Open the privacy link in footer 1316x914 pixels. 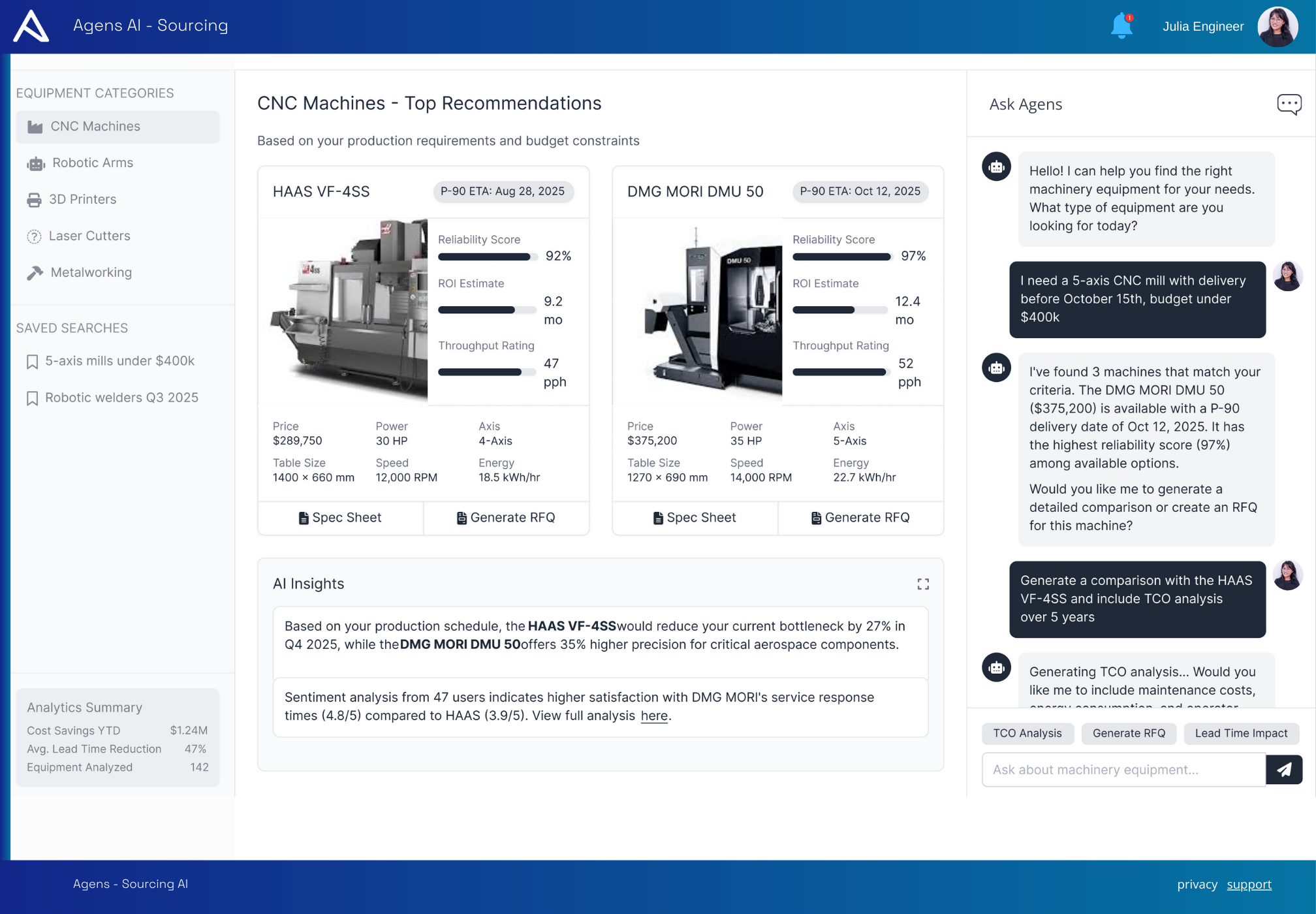(x=1197, y=885)
